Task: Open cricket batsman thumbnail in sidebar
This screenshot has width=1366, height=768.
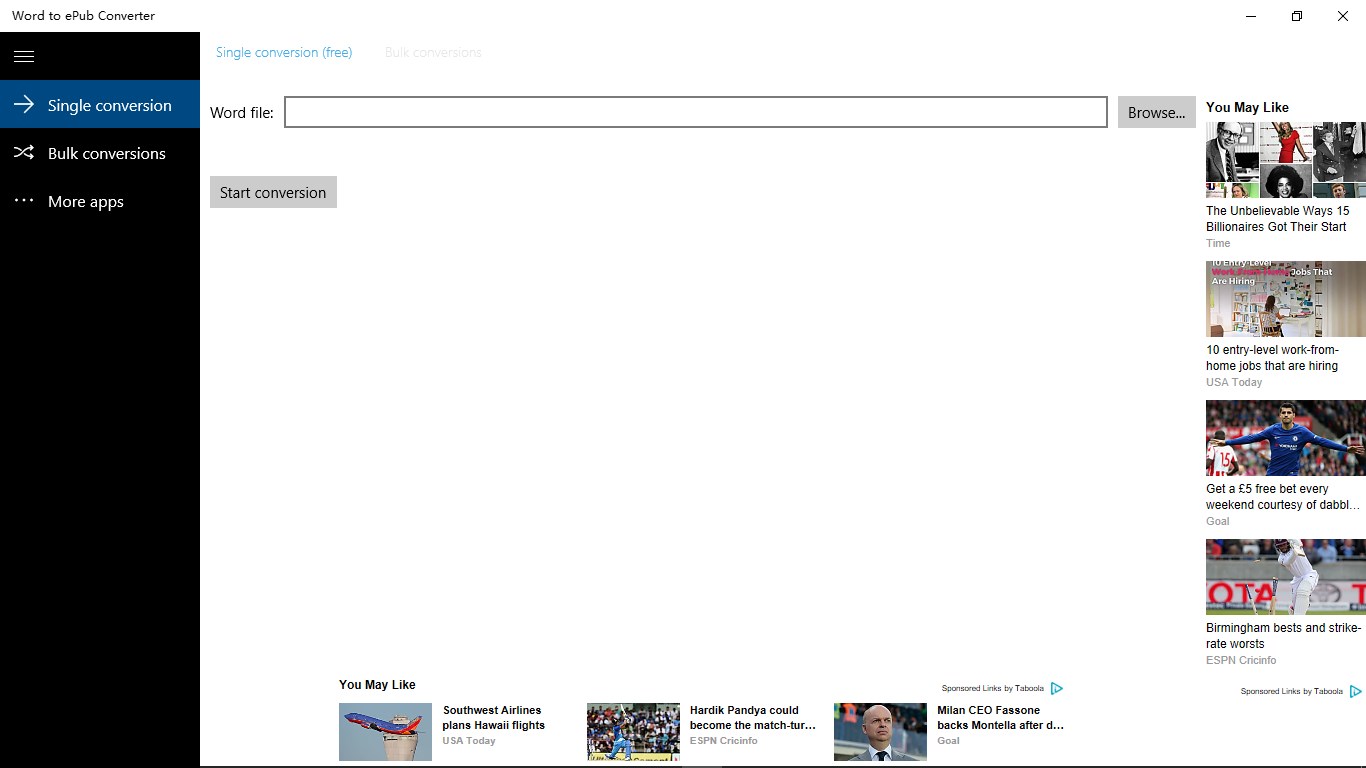Action: 1286,577
